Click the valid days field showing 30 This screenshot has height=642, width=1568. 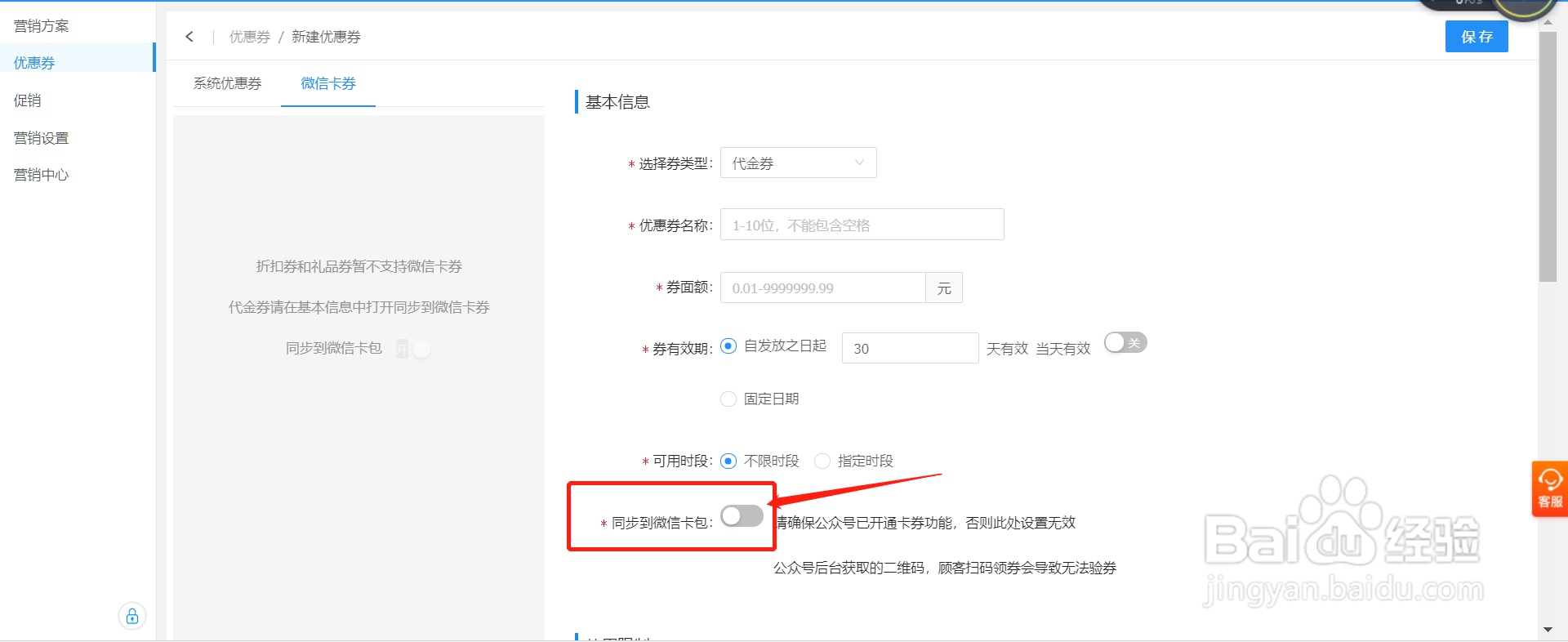[911, 348]
